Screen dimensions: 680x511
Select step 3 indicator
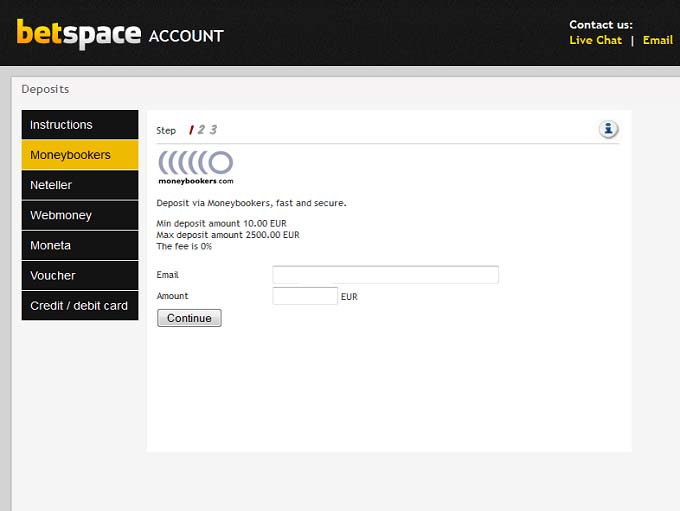(x=213, y=130)
